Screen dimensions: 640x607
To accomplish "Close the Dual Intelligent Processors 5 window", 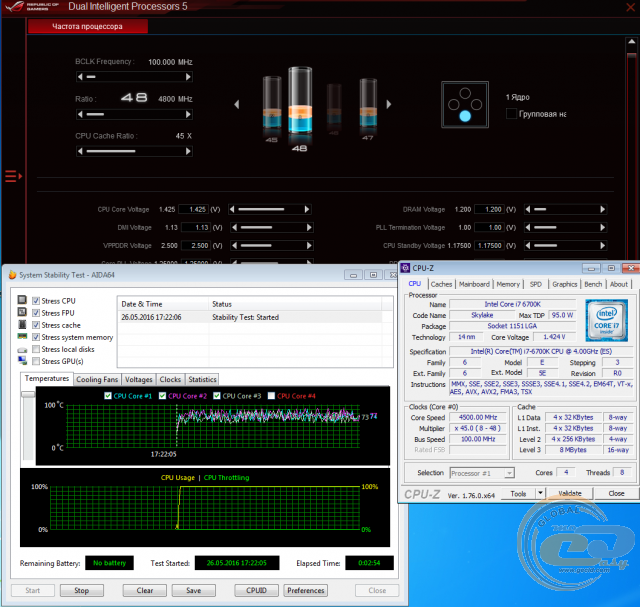I will [x=631, y=7].
